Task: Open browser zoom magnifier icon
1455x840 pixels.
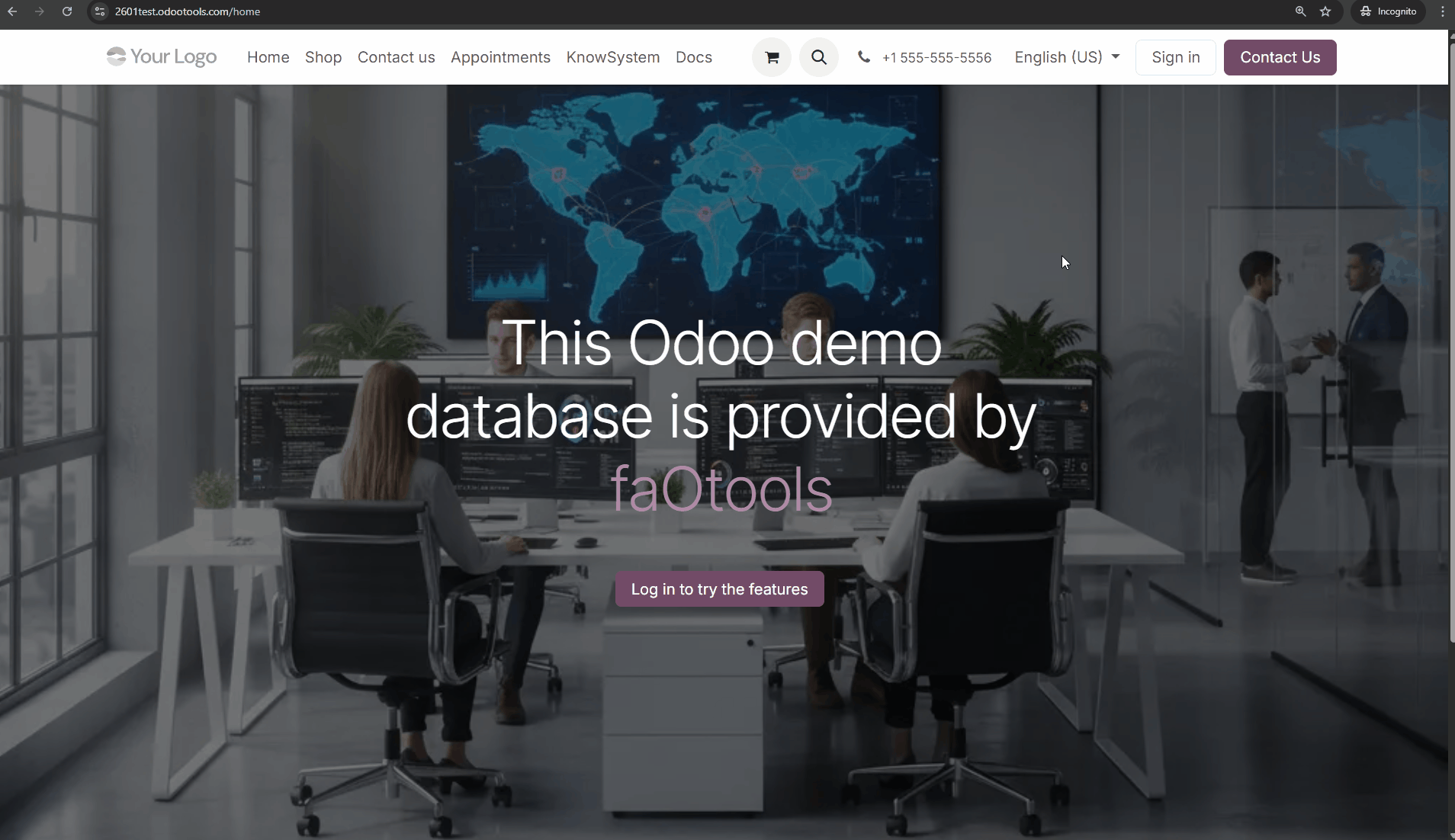Action: tap(1301, 11)
